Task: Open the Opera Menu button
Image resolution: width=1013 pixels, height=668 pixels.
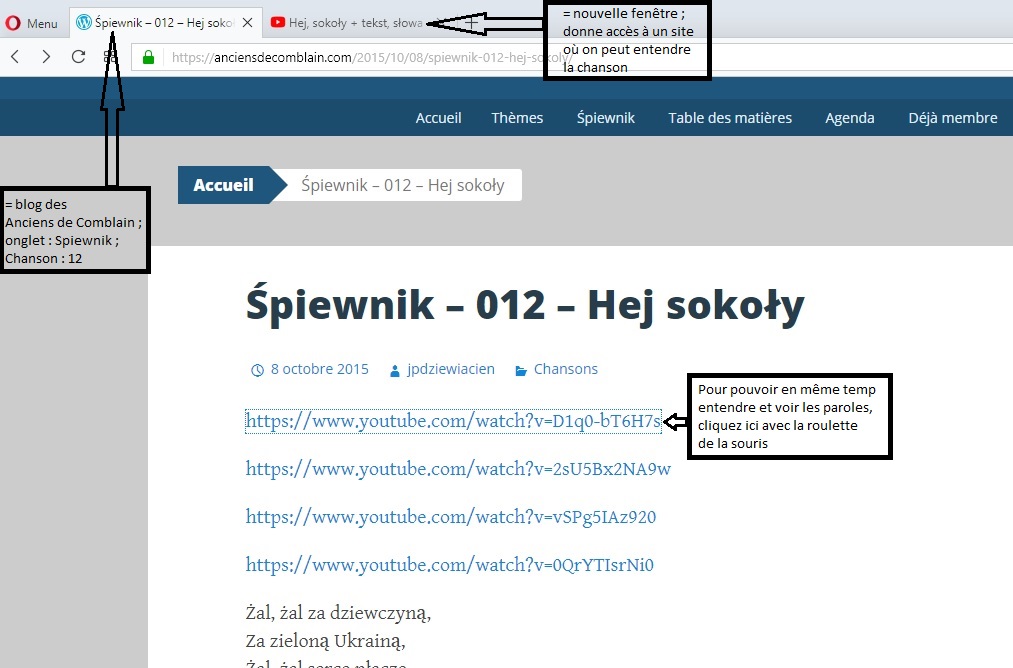Action: [x=32, y=23]
